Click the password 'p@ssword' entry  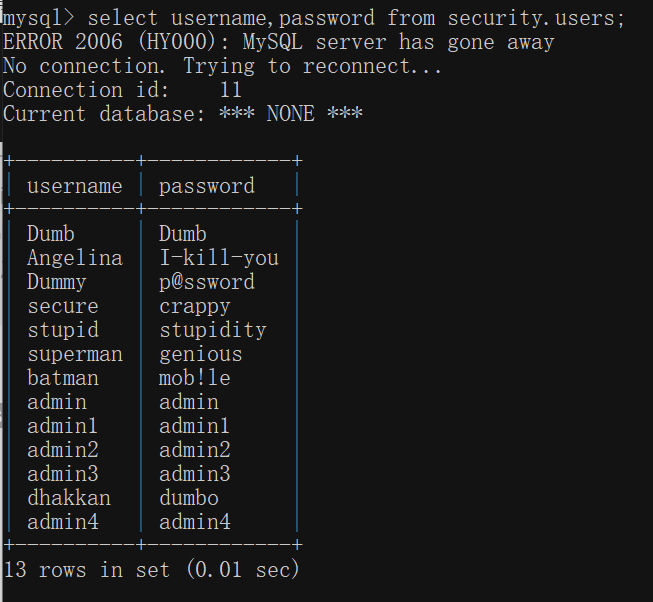(x=207, y=282)
